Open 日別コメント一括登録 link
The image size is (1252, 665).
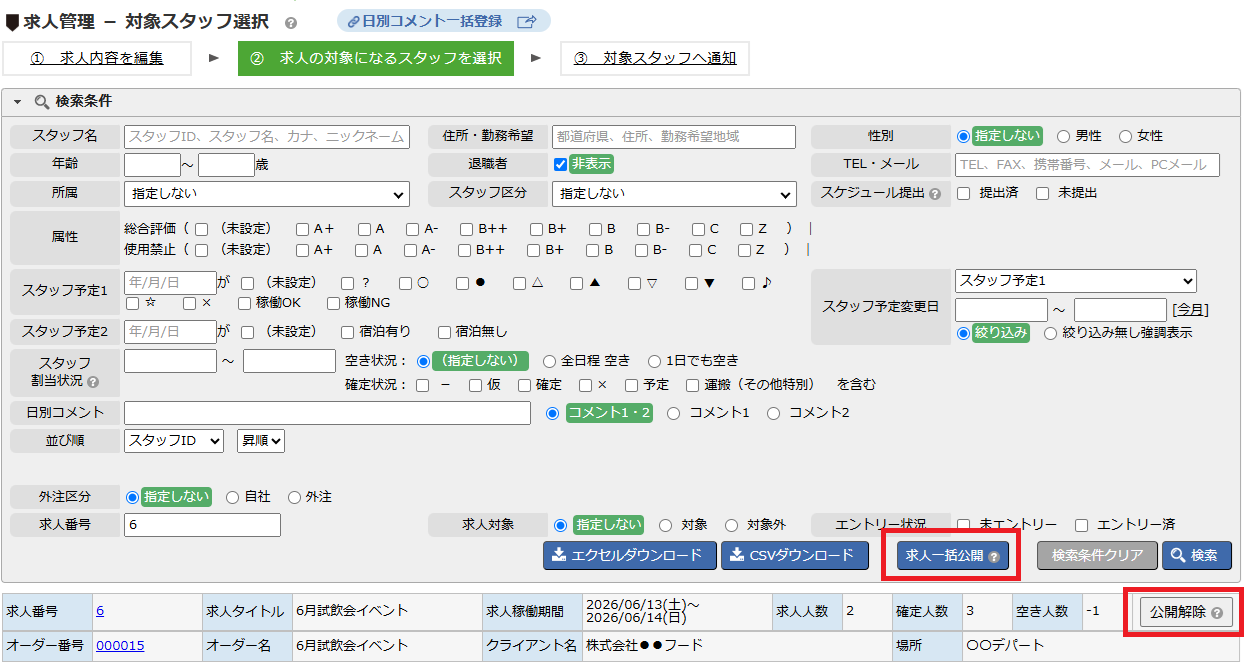pyautogui.click(x=443, y=21)
